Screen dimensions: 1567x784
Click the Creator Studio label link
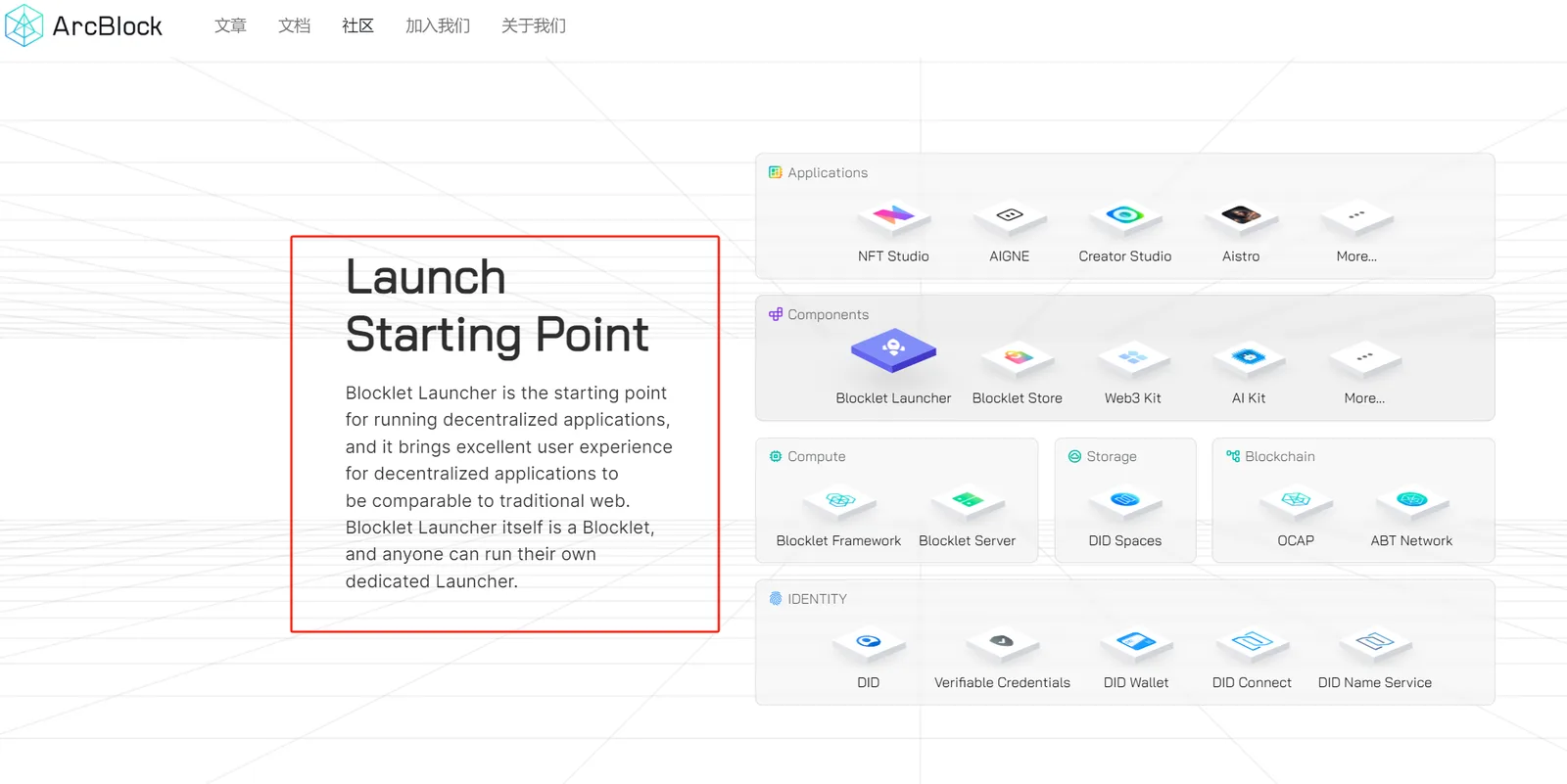click(x=1125, y=256)
